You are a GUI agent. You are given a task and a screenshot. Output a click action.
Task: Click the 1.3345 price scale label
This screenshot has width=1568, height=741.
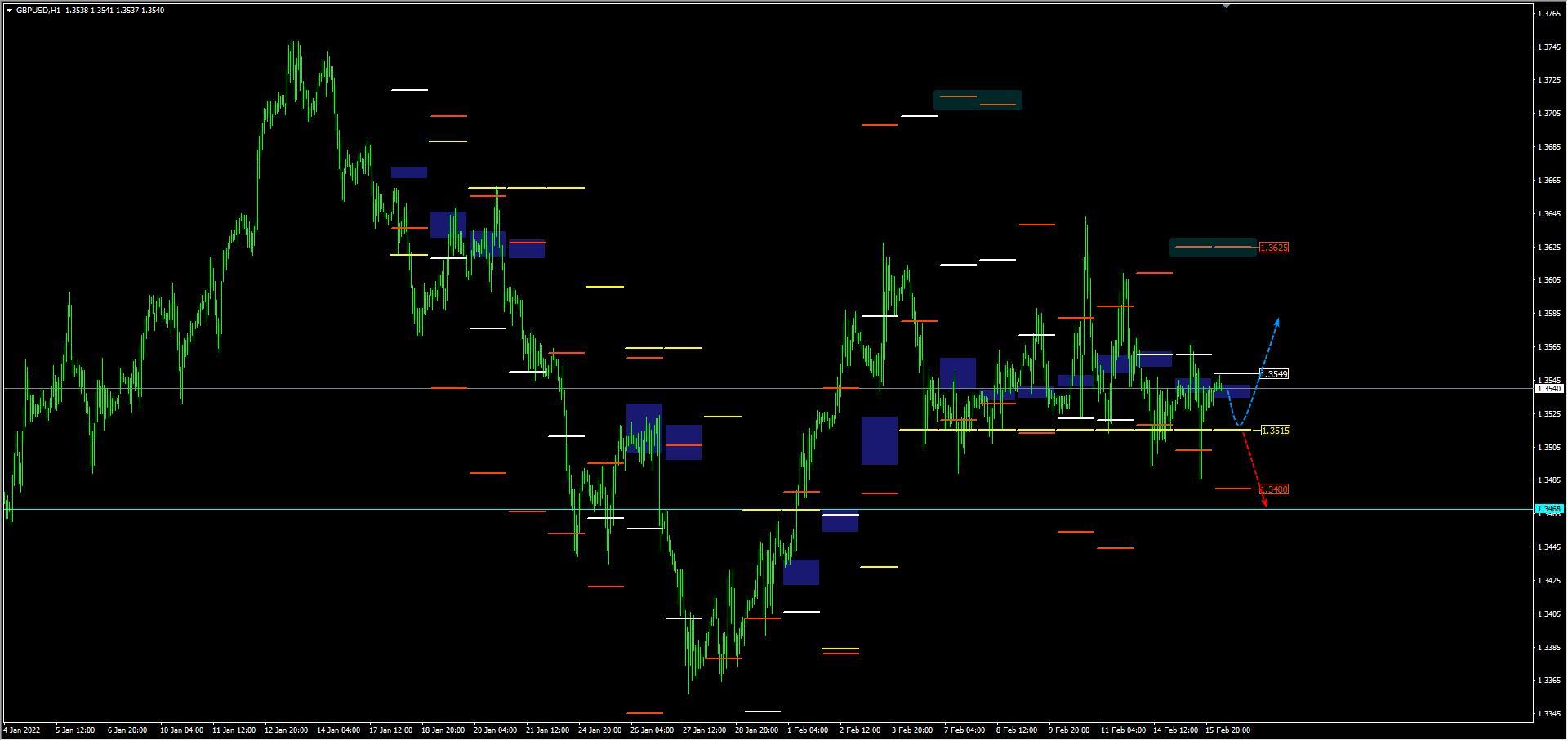click(x=1548, y=713)
